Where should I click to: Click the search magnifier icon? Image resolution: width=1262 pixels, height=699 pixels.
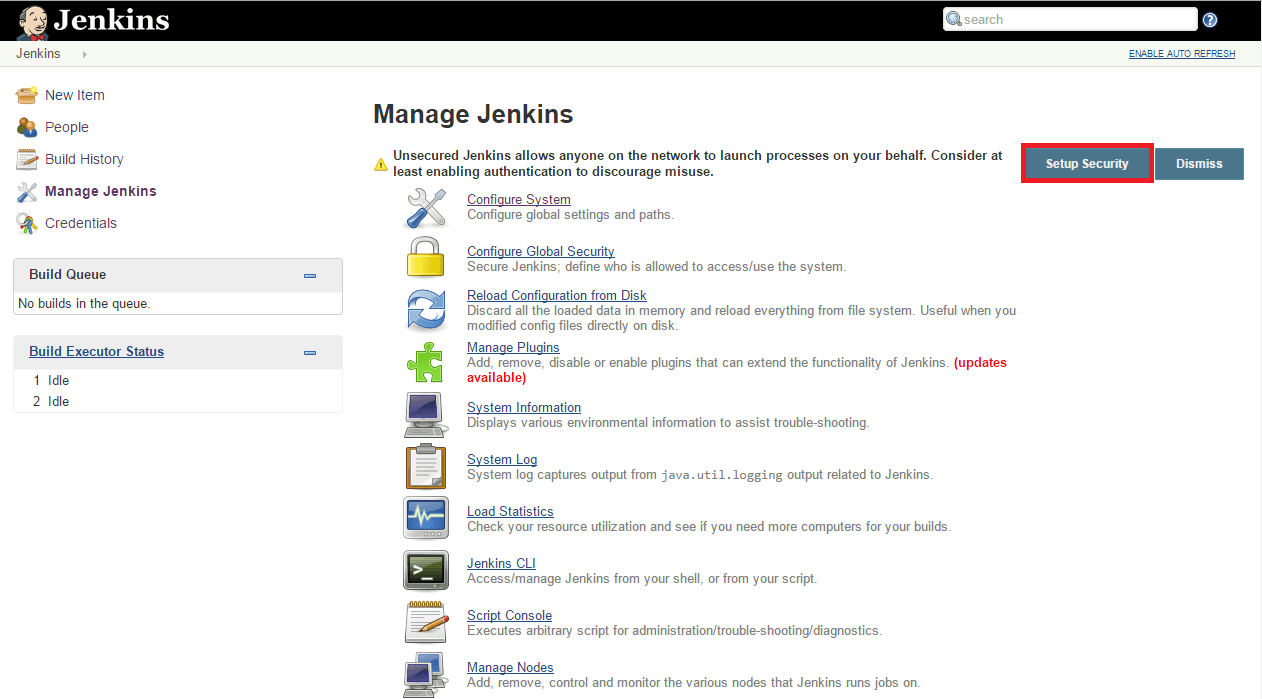[x=954, y=19]
